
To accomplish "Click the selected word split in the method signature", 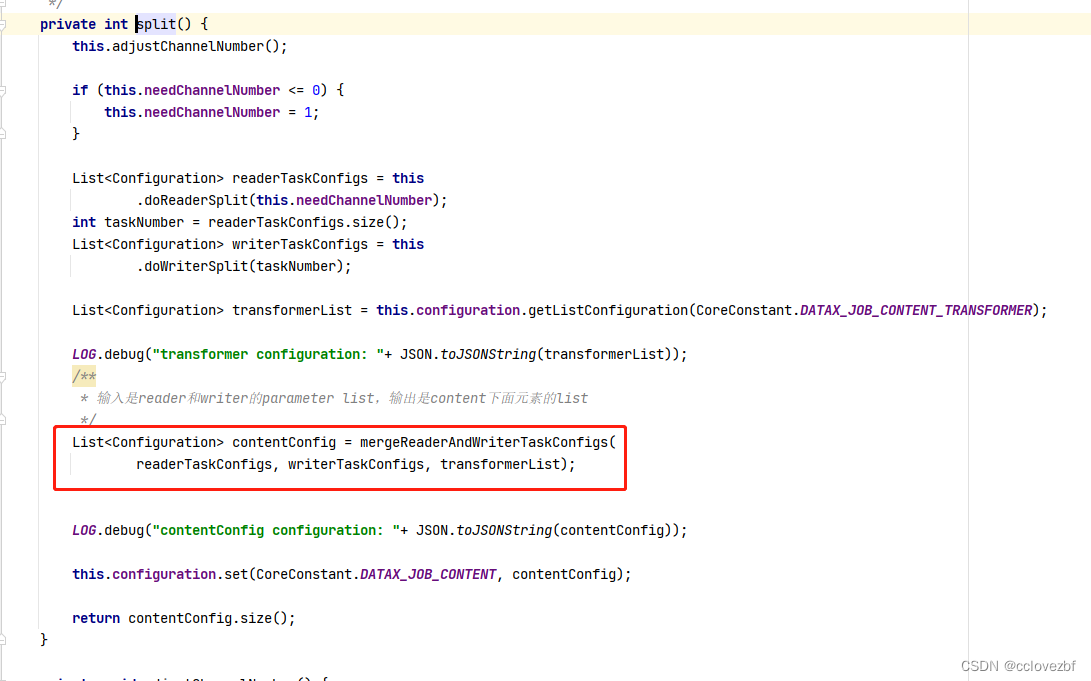I will (155, 23).
